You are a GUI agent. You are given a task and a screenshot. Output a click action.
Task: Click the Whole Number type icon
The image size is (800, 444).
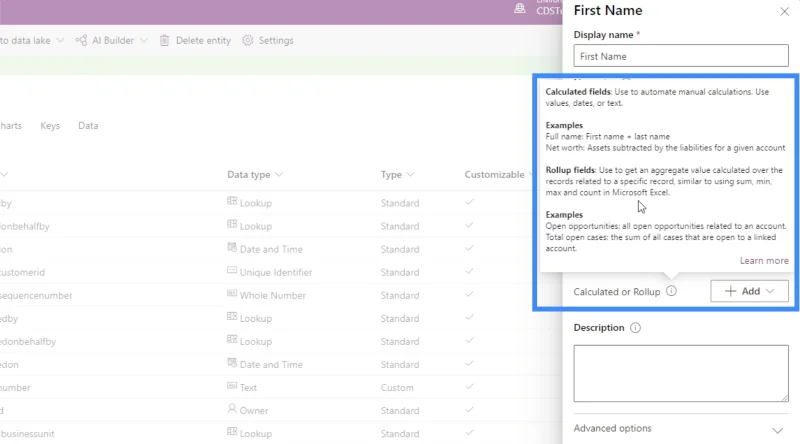(x=232, y=293)
